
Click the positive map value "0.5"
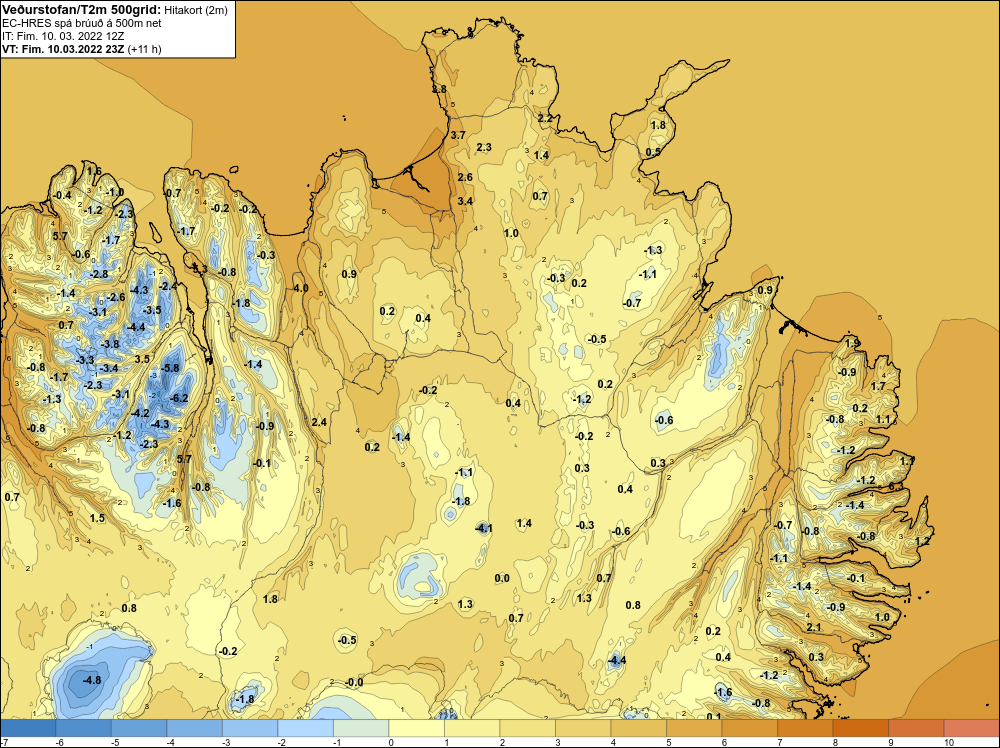tap(653, 152)
